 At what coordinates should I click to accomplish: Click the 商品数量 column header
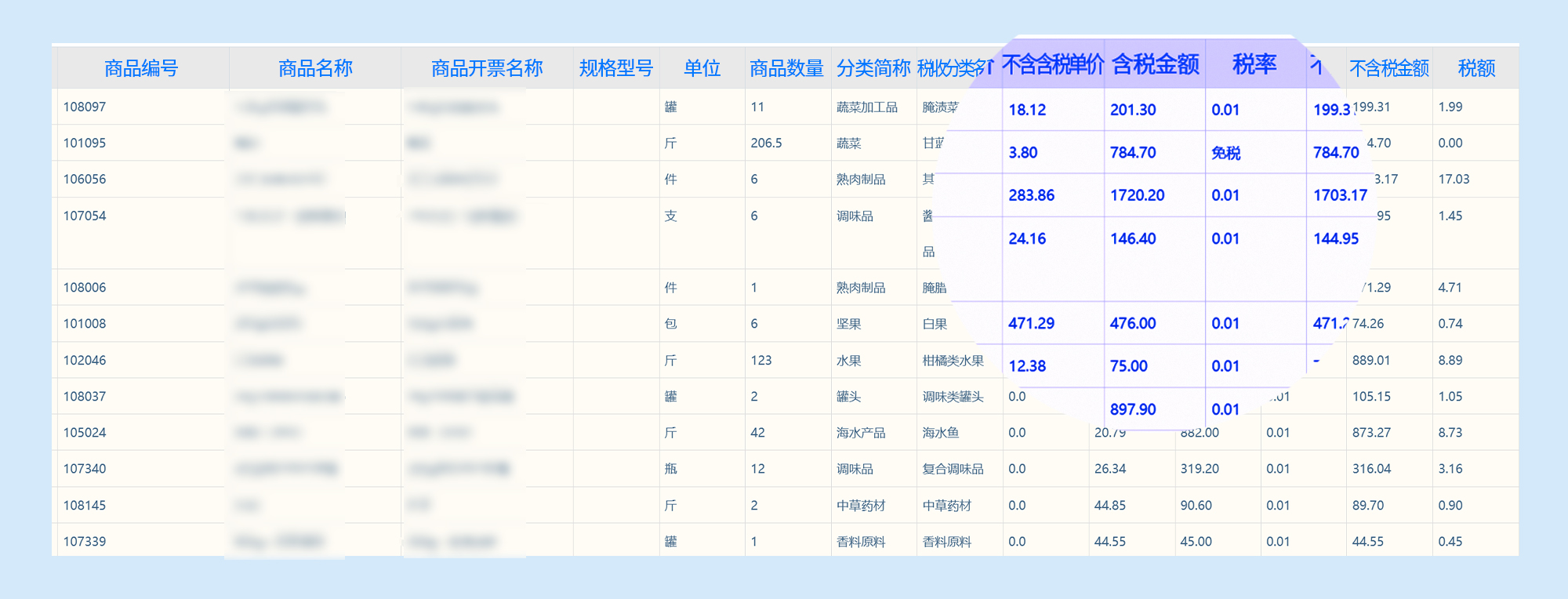tap(786, 68)
